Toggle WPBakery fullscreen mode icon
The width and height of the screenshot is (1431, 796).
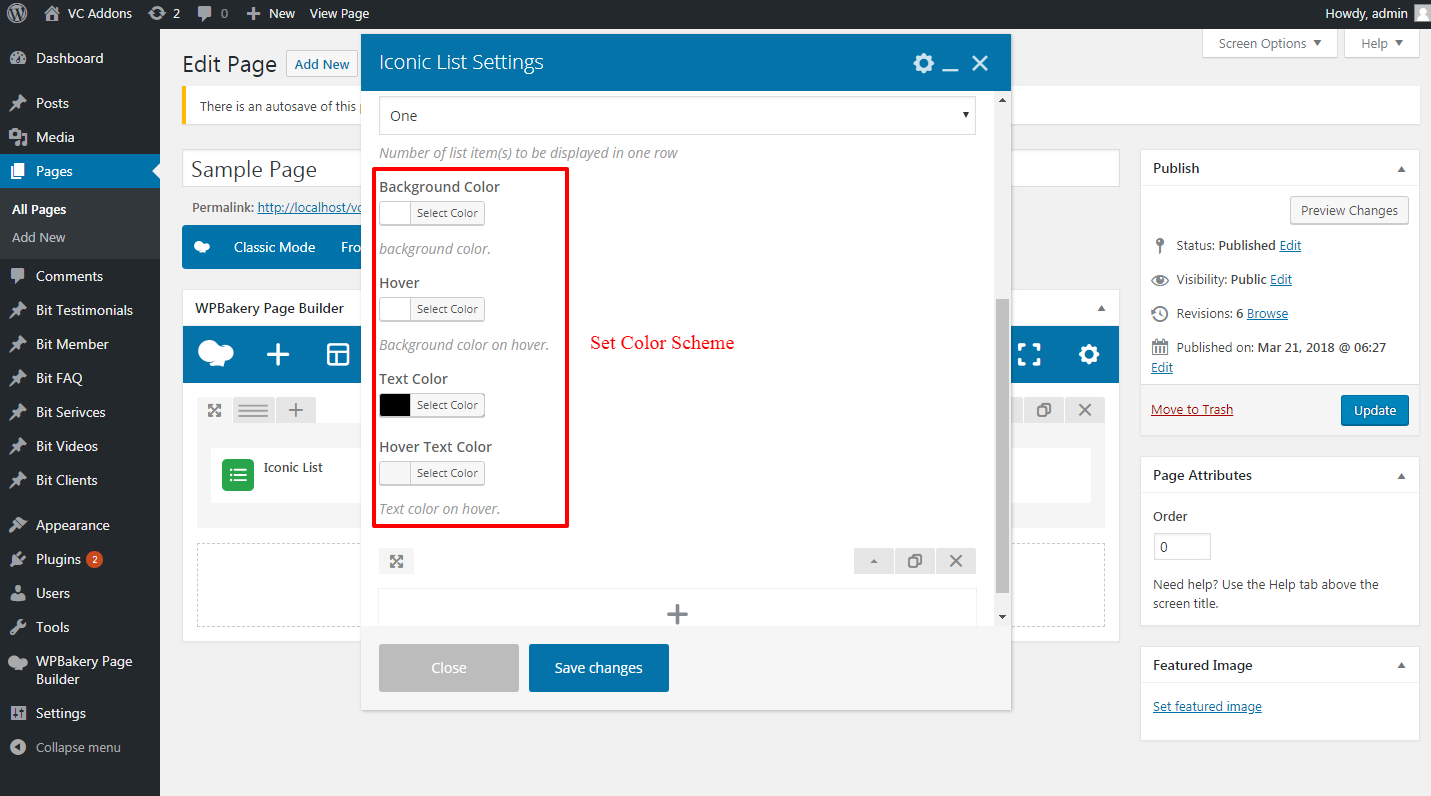coord(1029,355)
